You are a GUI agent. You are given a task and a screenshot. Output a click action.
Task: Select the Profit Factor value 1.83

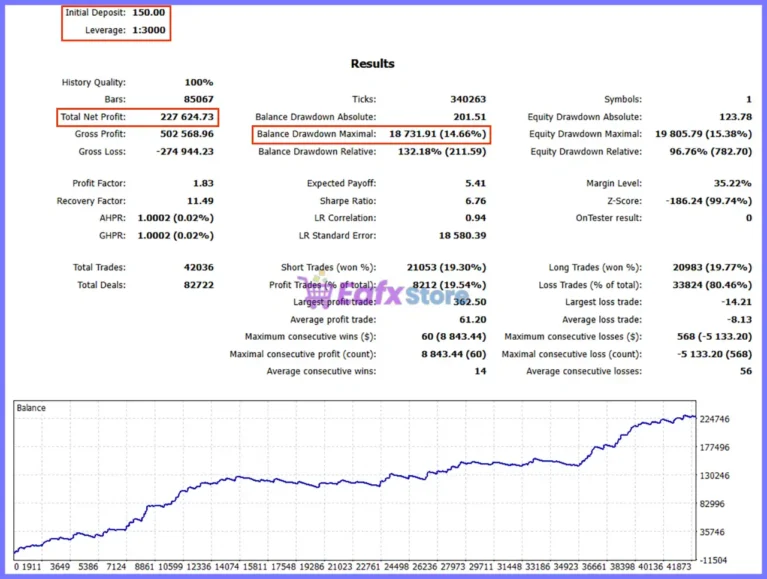pyautogui.click(x=203, y=183)
